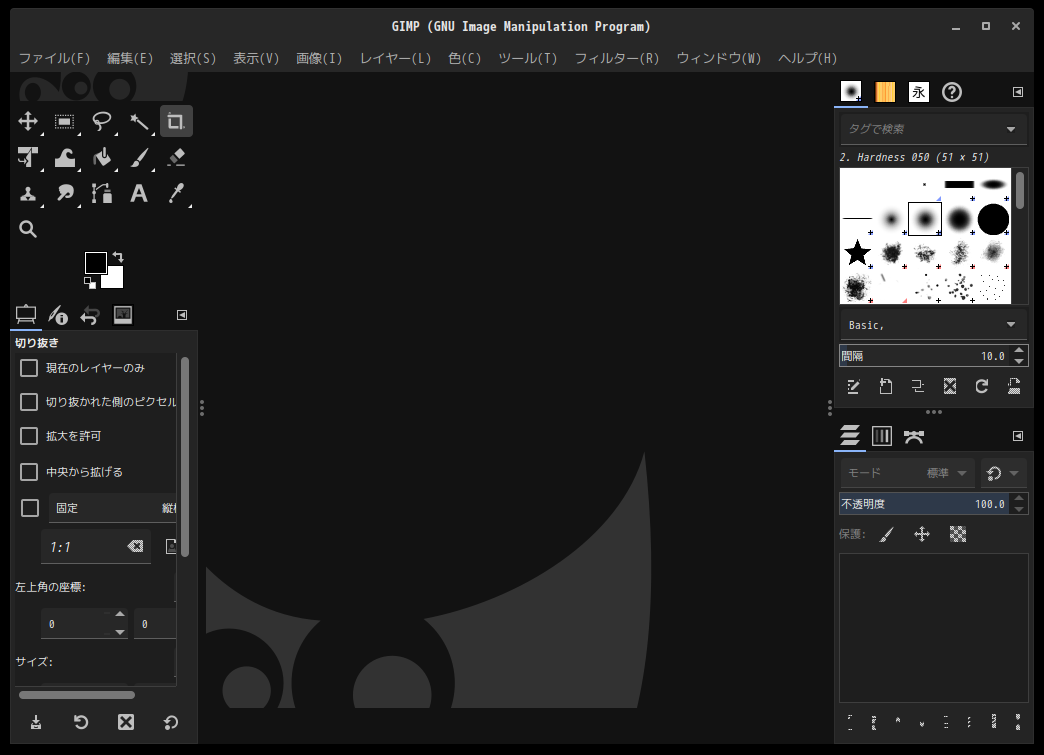The height and width of the screenshot is (755, 1044).
Task: Select the Bucket Fill tool
Action: (x=101, y=158)
